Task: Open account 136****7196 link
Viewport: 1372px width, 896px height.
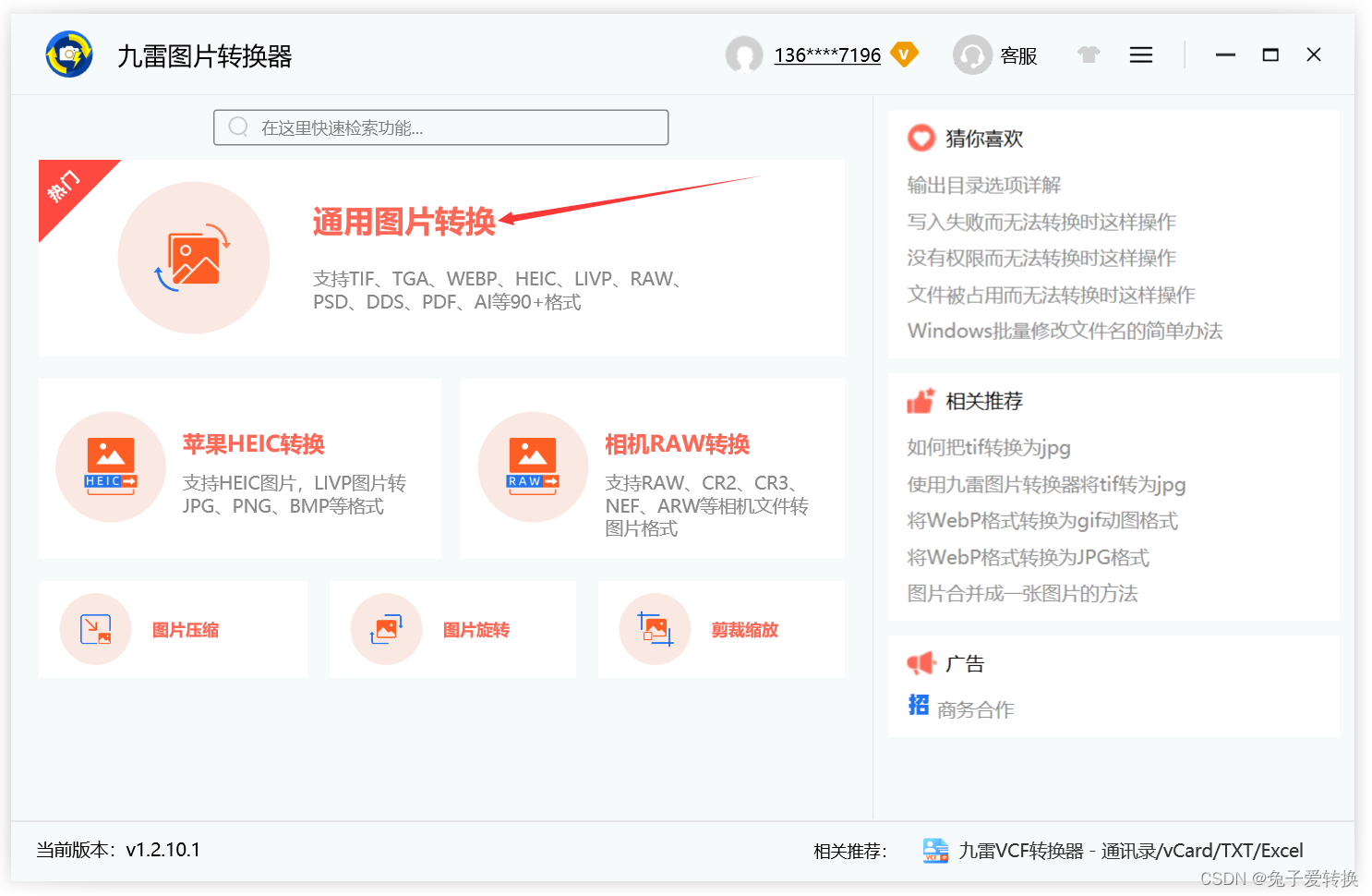Action: pos(827,55)
